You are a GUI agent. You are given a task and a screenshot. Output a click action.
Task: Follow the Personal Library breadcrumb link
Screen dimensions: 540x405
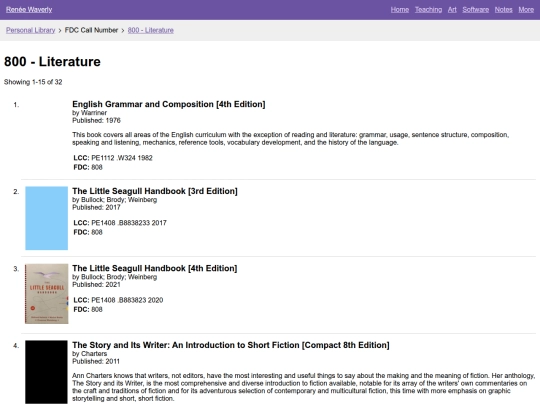click(x=30, y=30)
